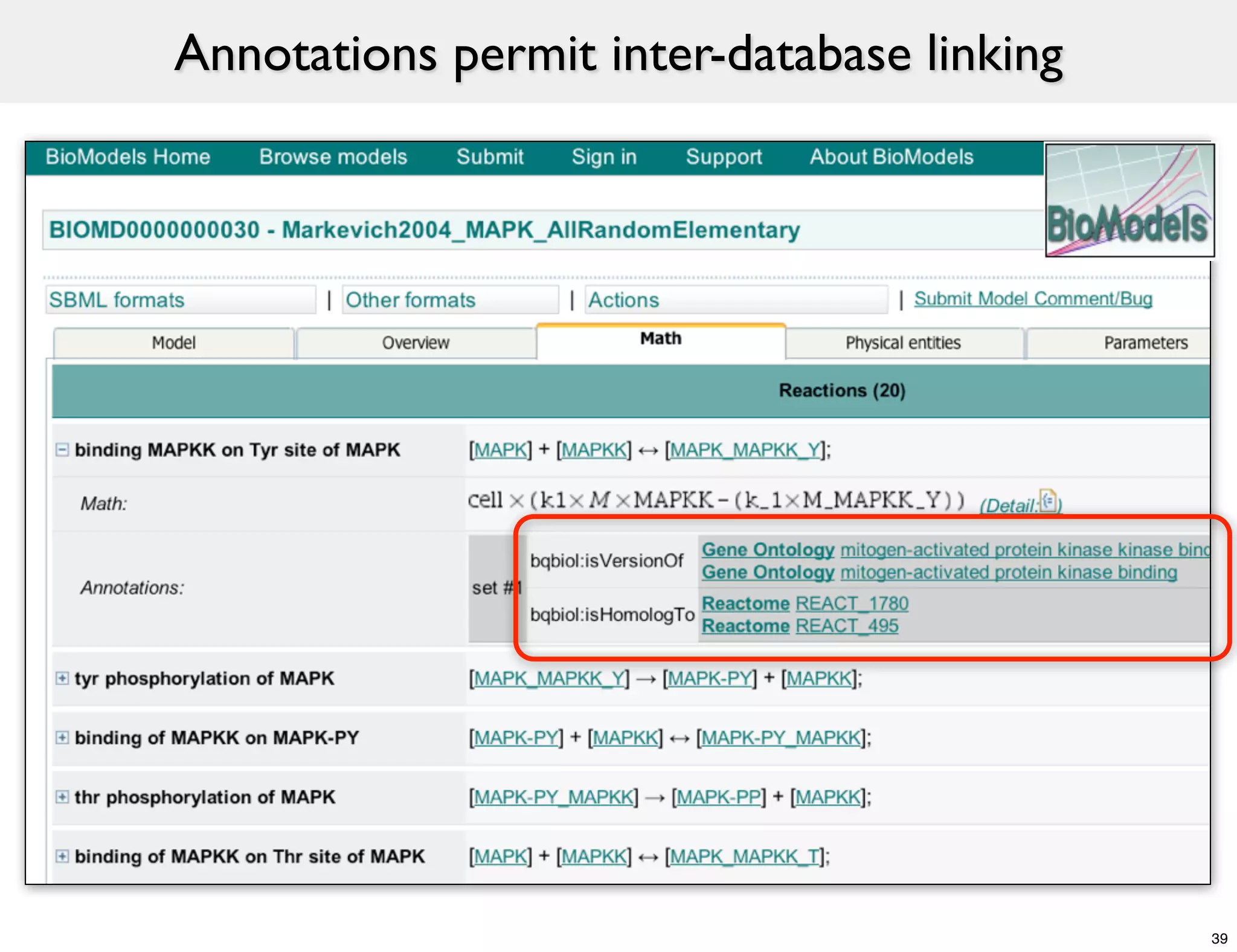Click Reactome label beside REACT_495
This screenshot has height=952, width=1237.
(745, 626)
